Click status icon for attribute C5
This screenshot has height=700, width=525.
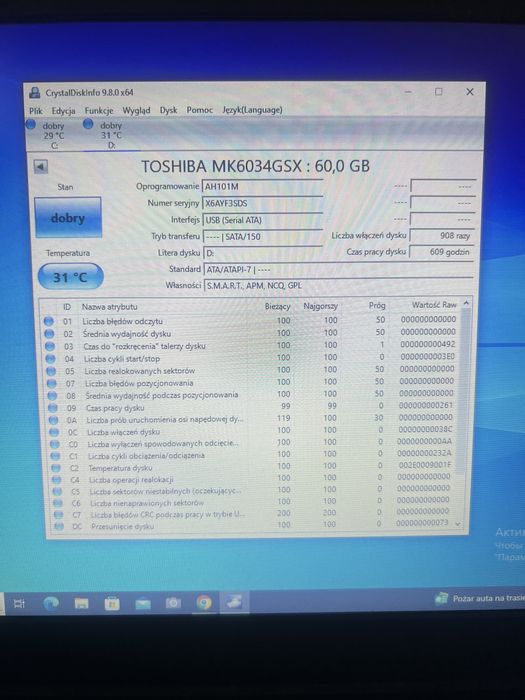tap(57, 492)
